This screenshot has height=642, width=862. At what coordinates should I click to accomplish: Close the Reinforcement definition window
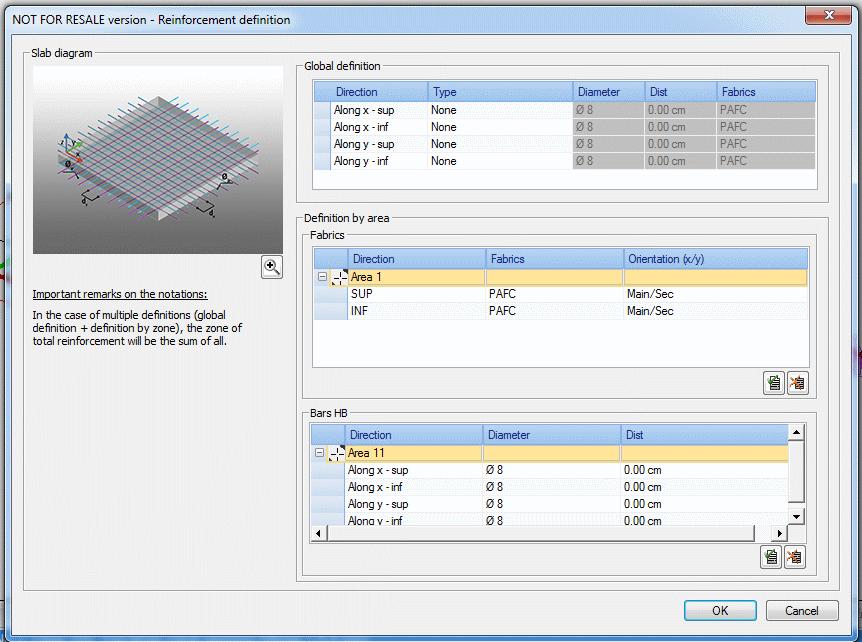(828, 15)
